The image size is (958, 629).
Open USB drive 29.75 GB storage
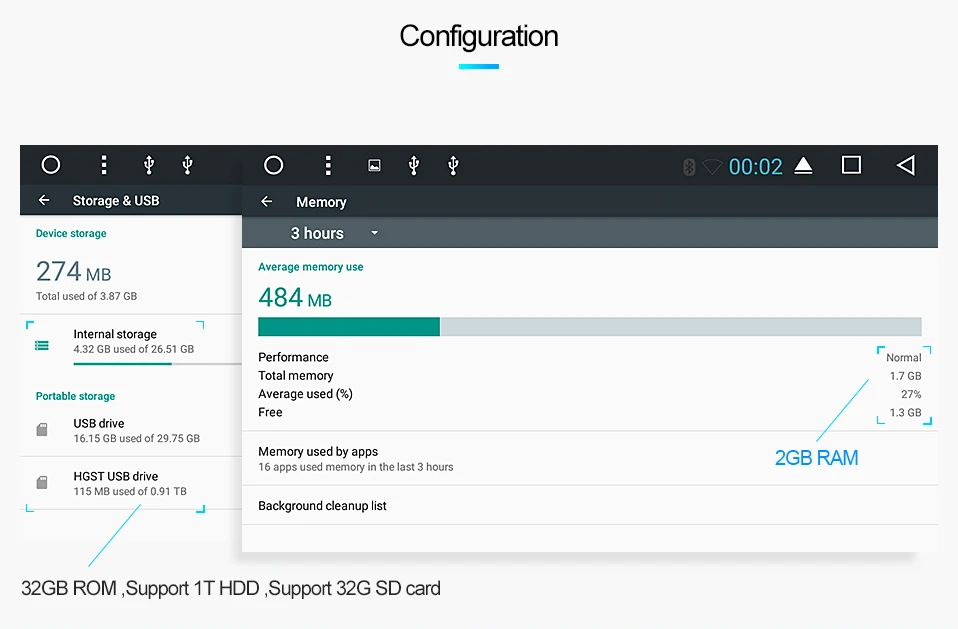(131, 431)
